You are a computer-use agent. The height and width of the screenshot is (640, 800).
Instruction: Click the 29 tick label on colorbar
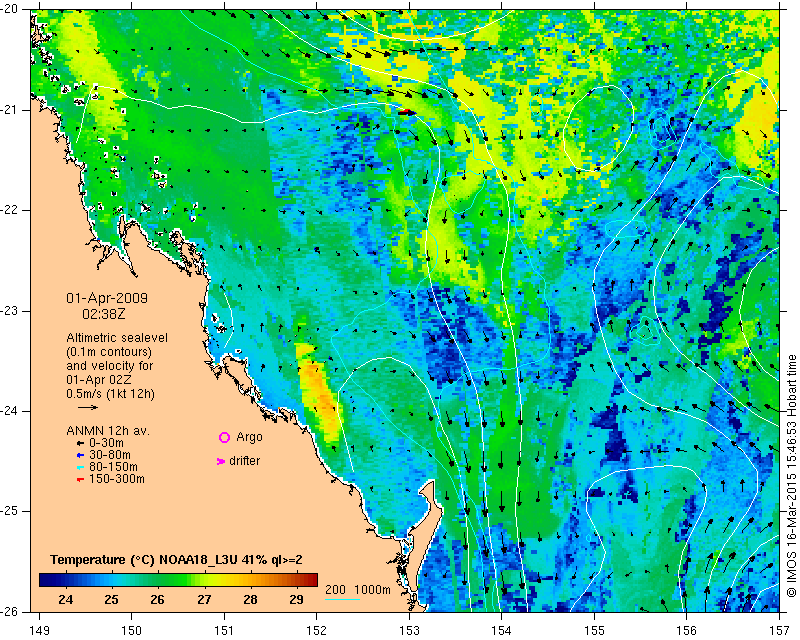pos(296,600)
